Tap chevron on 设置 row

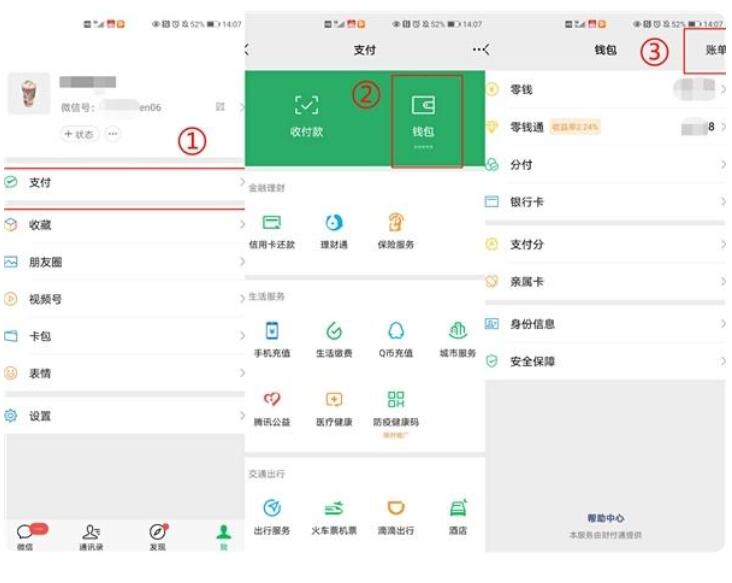(242, 415)
